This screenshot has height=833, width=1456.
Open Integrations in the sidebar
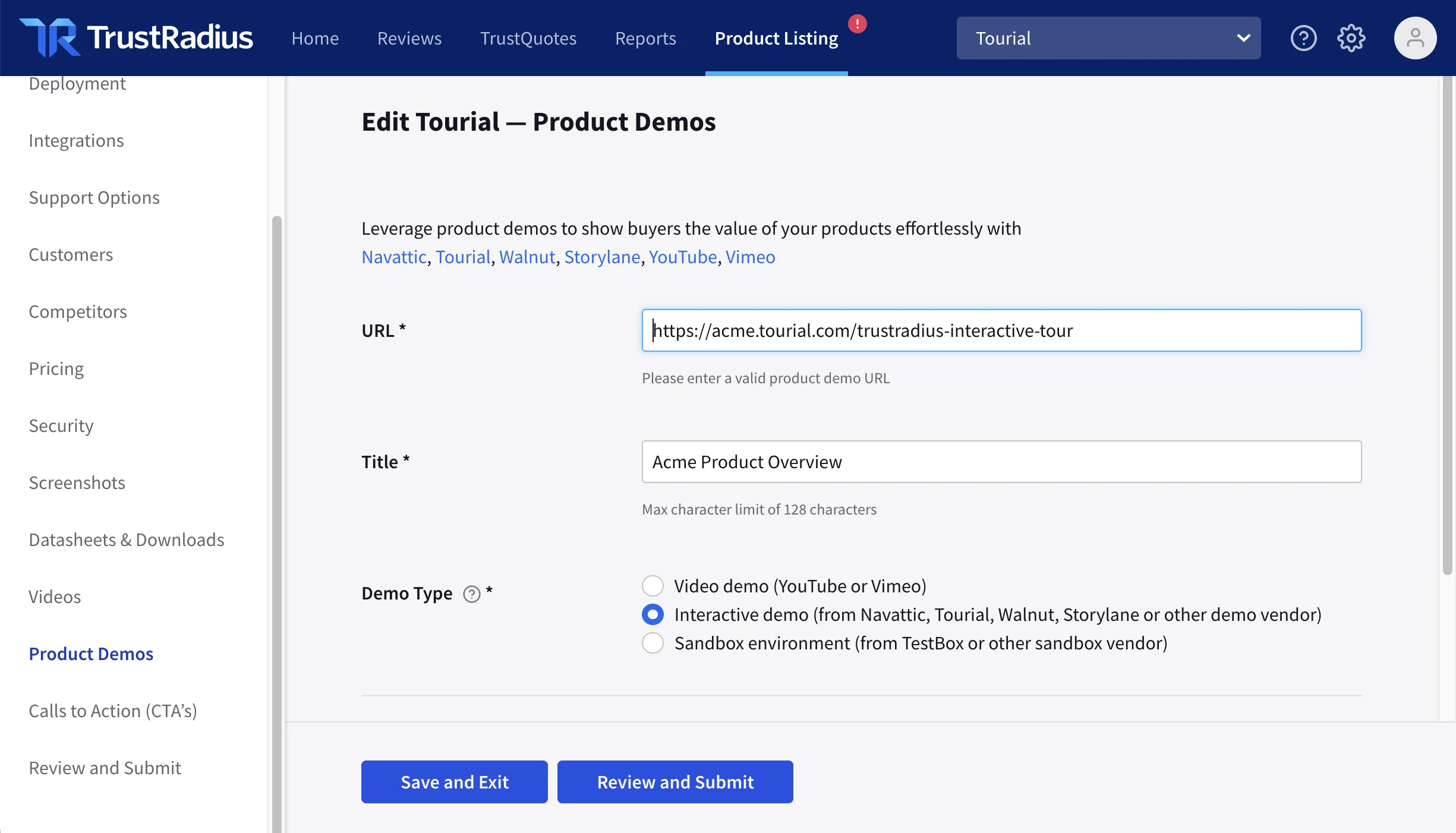[x=76, y=140]
